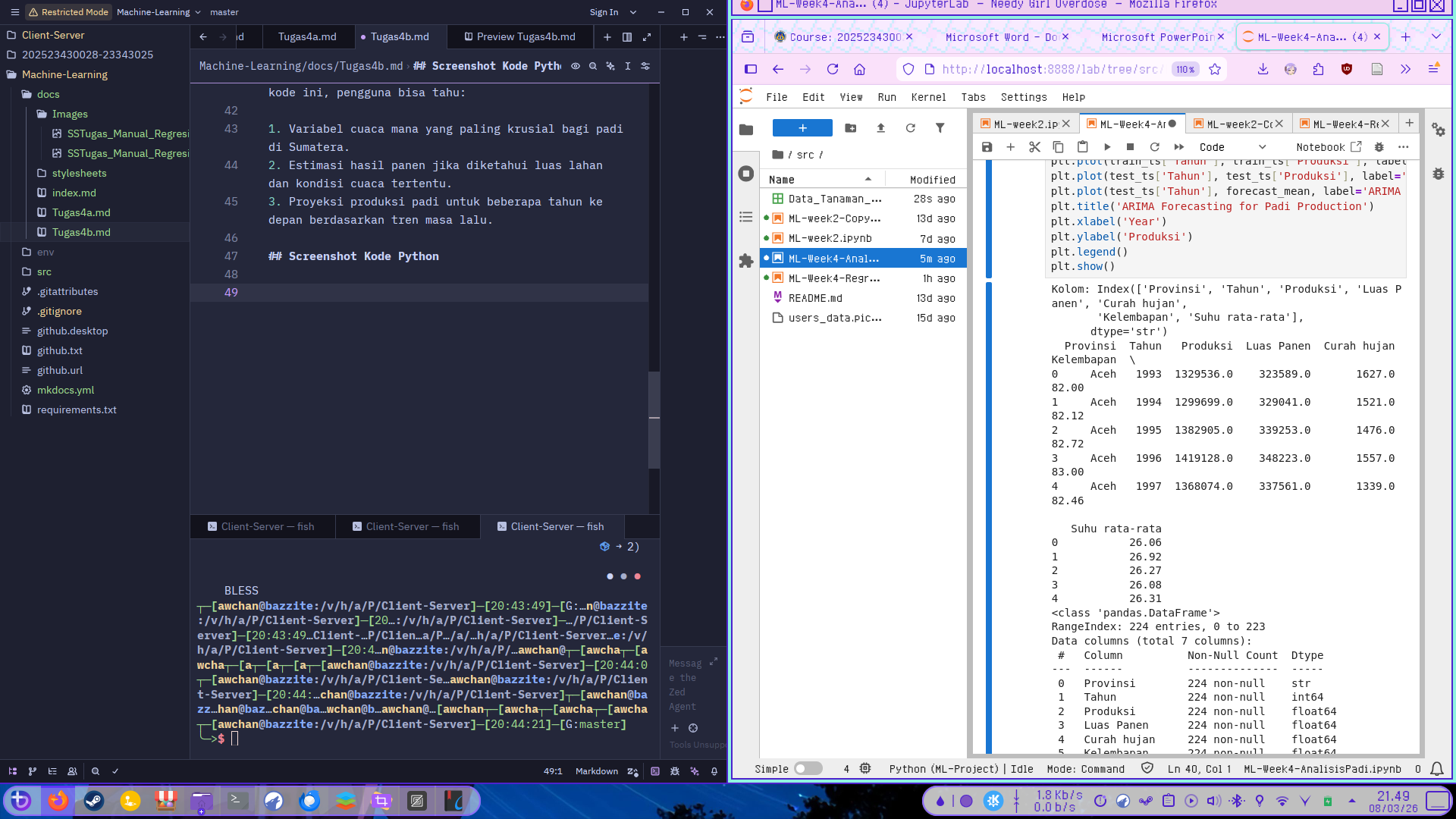This screenshot has height=819, width=1456.
Task: Click the src breadcrumb in file browser
Action: point(806,154)
